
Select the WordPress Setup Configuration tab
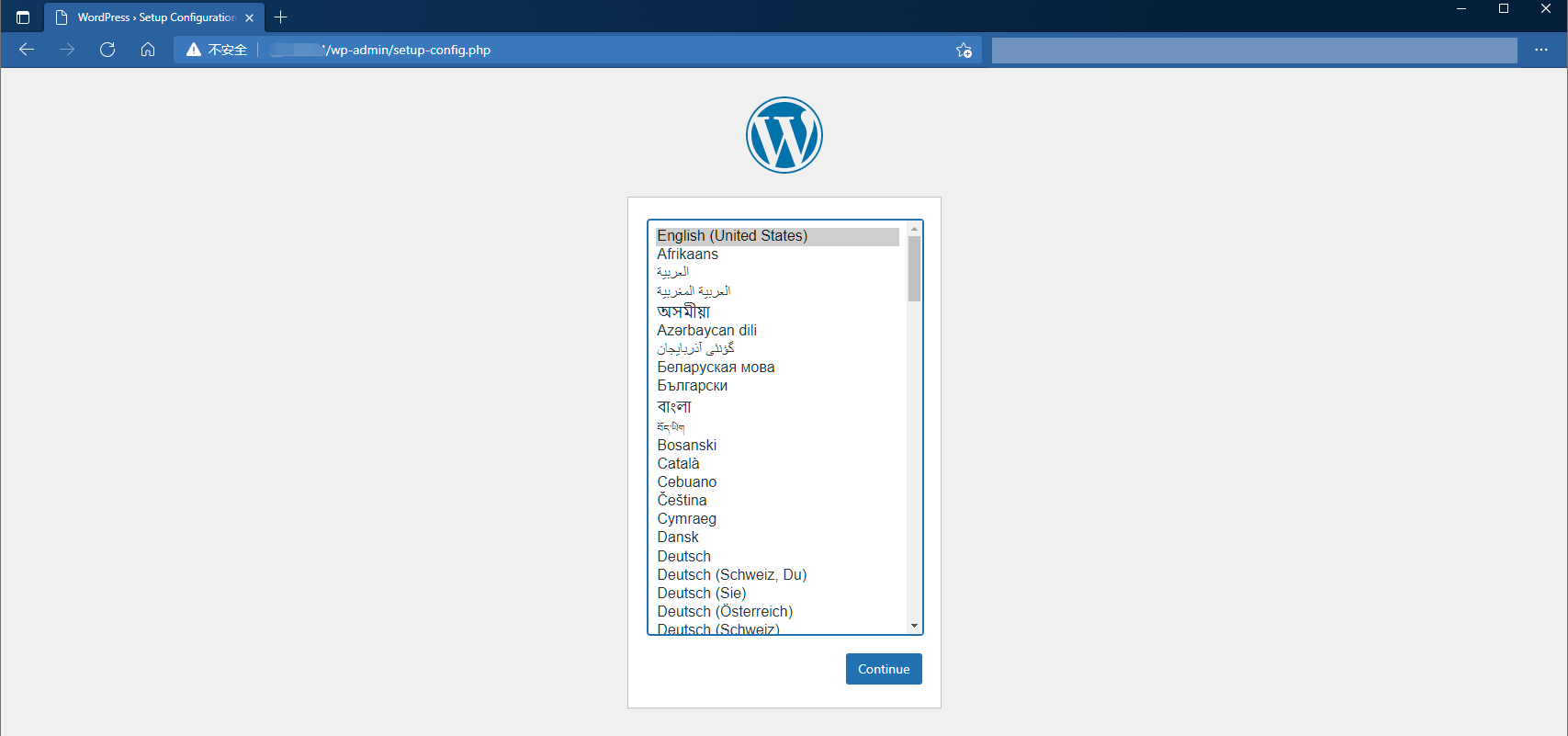[154, 17]
